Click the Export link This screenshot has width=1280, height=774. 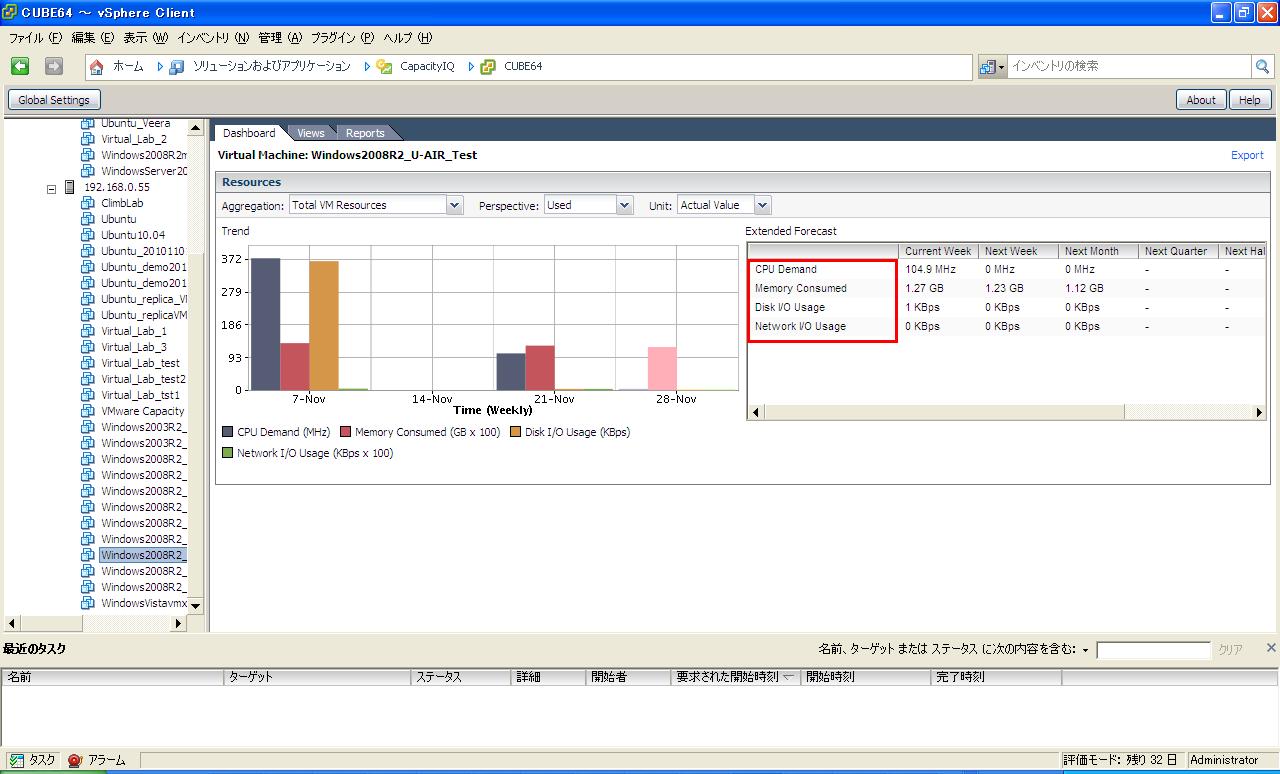[1247, 155]
